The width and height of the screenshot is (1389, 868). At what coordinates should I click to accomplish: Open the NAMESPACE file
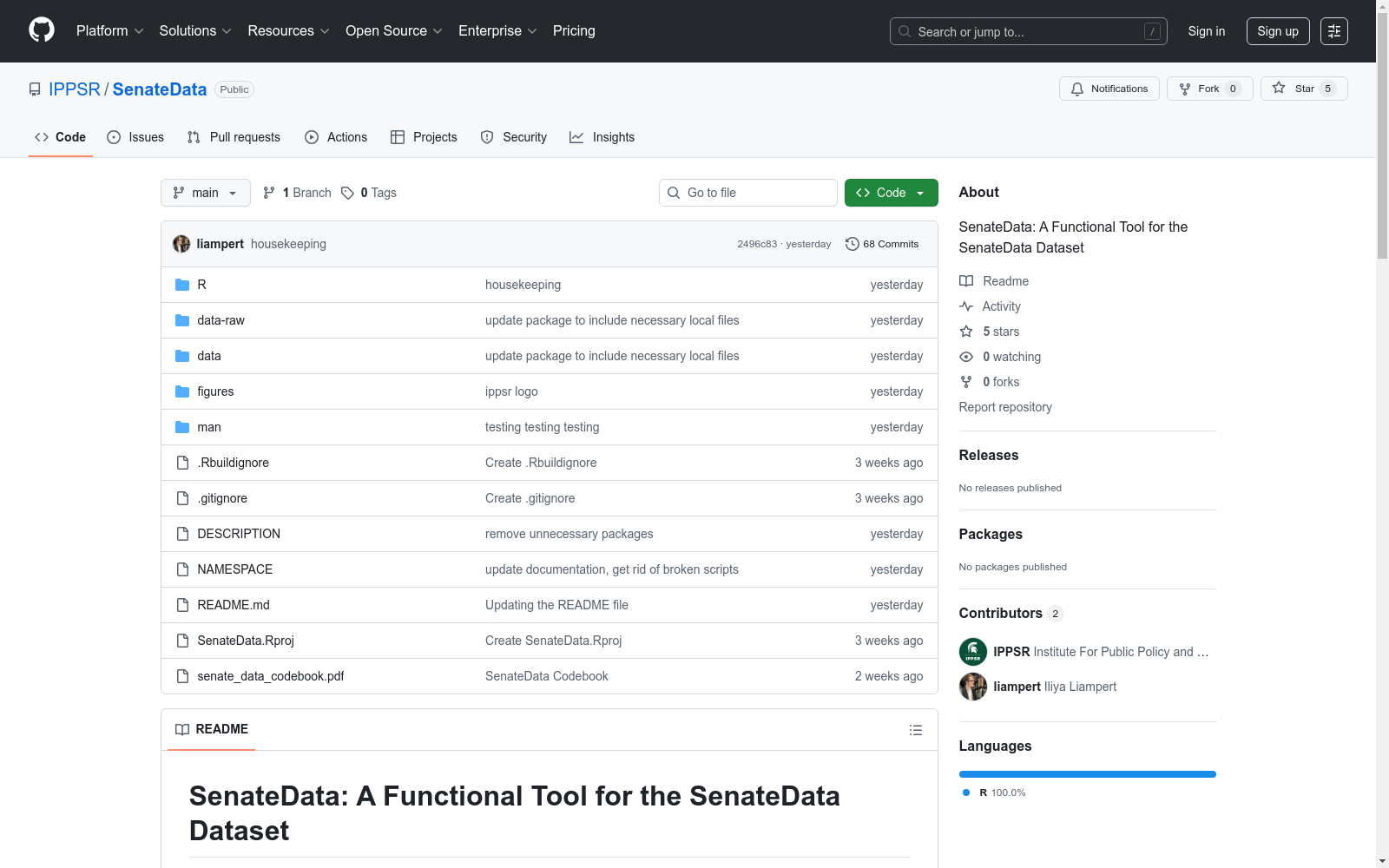235,569
